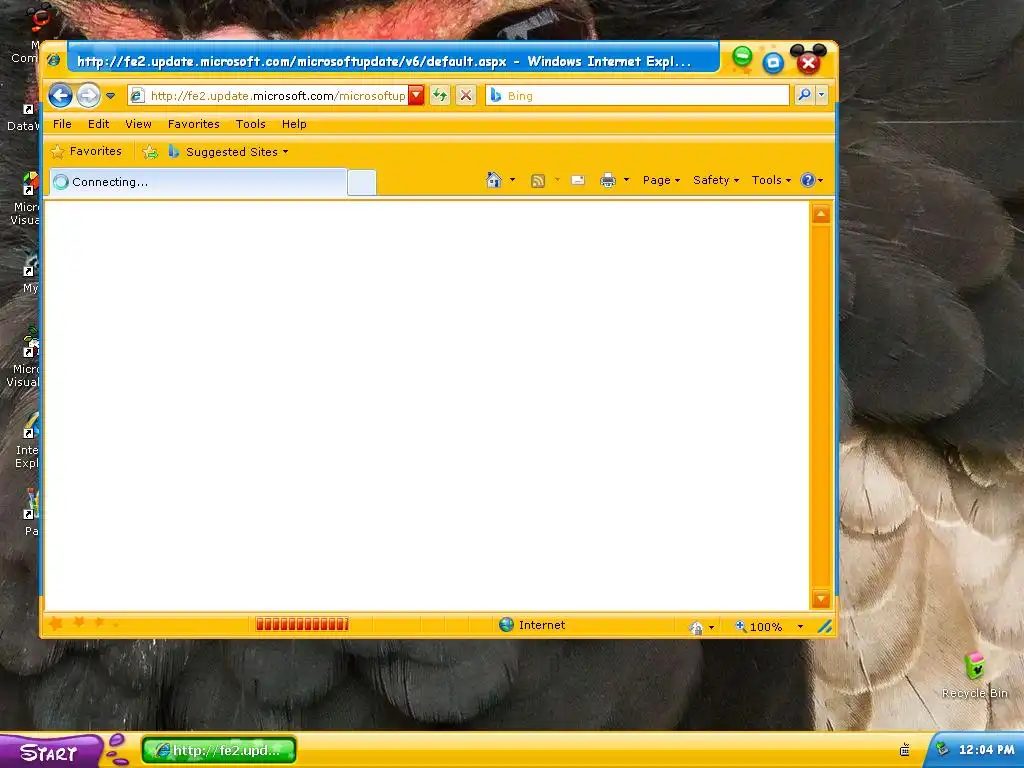Open the Help menu
Screen dimensions: 1024x768
294,123
